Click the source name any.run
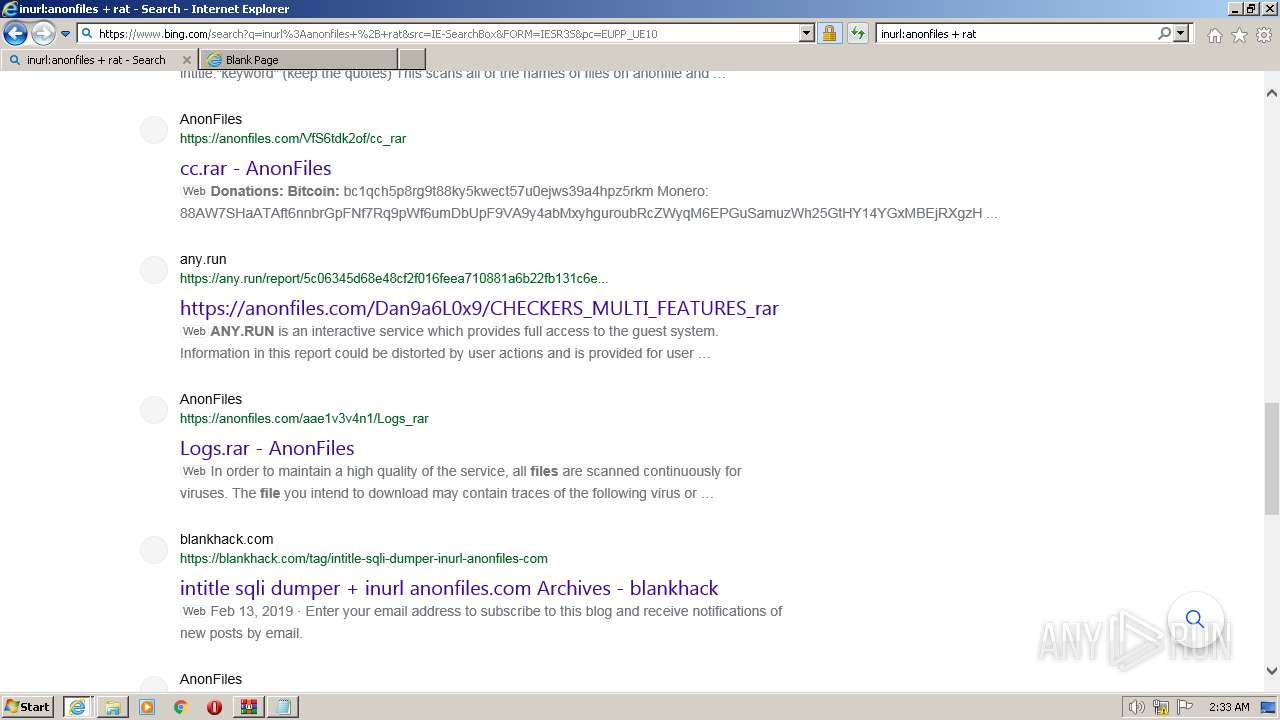1280x720 pixels. tap(203, 259)
